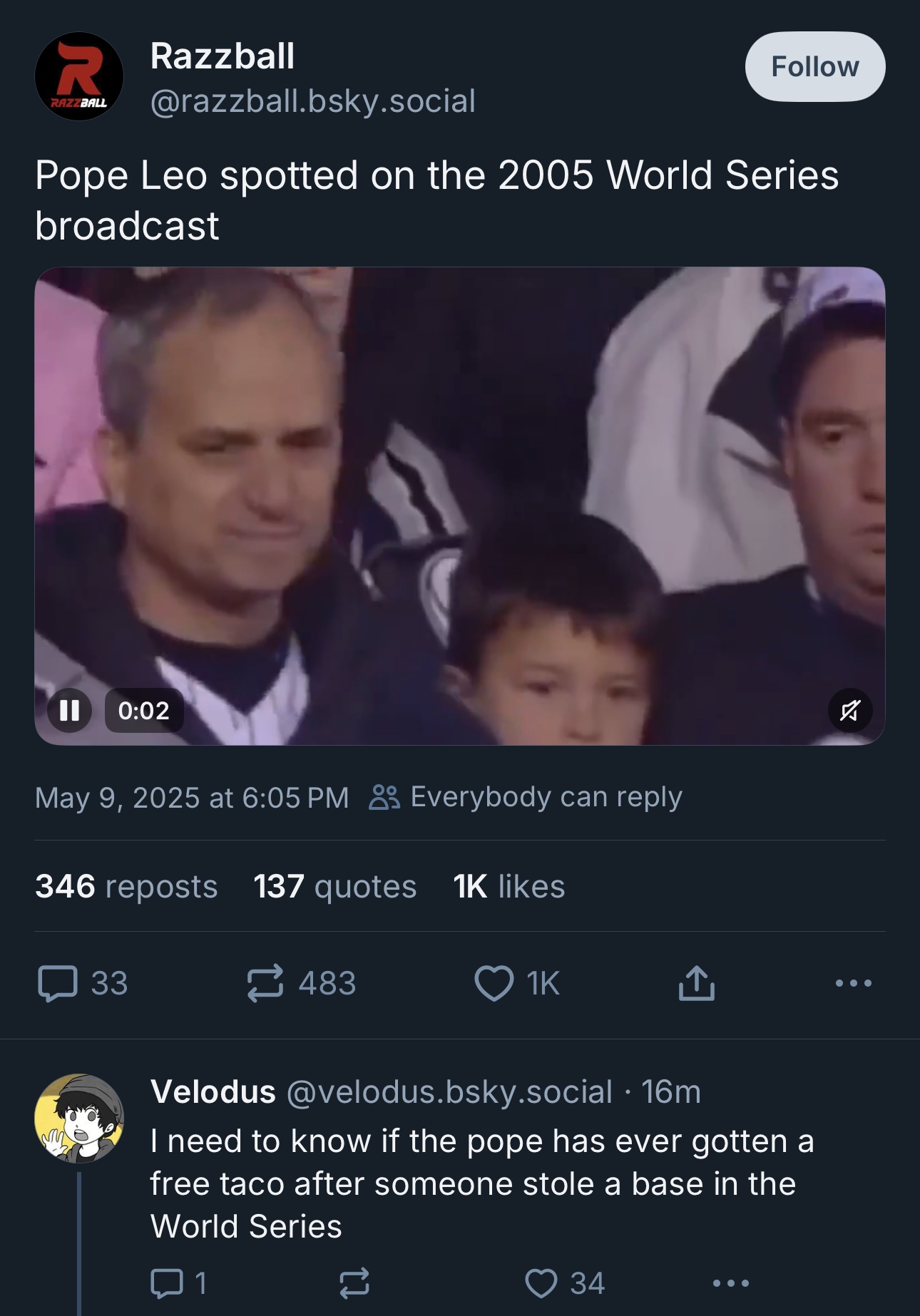Repost Velodus's comment
The image size is (920, 1316).
354,1283
